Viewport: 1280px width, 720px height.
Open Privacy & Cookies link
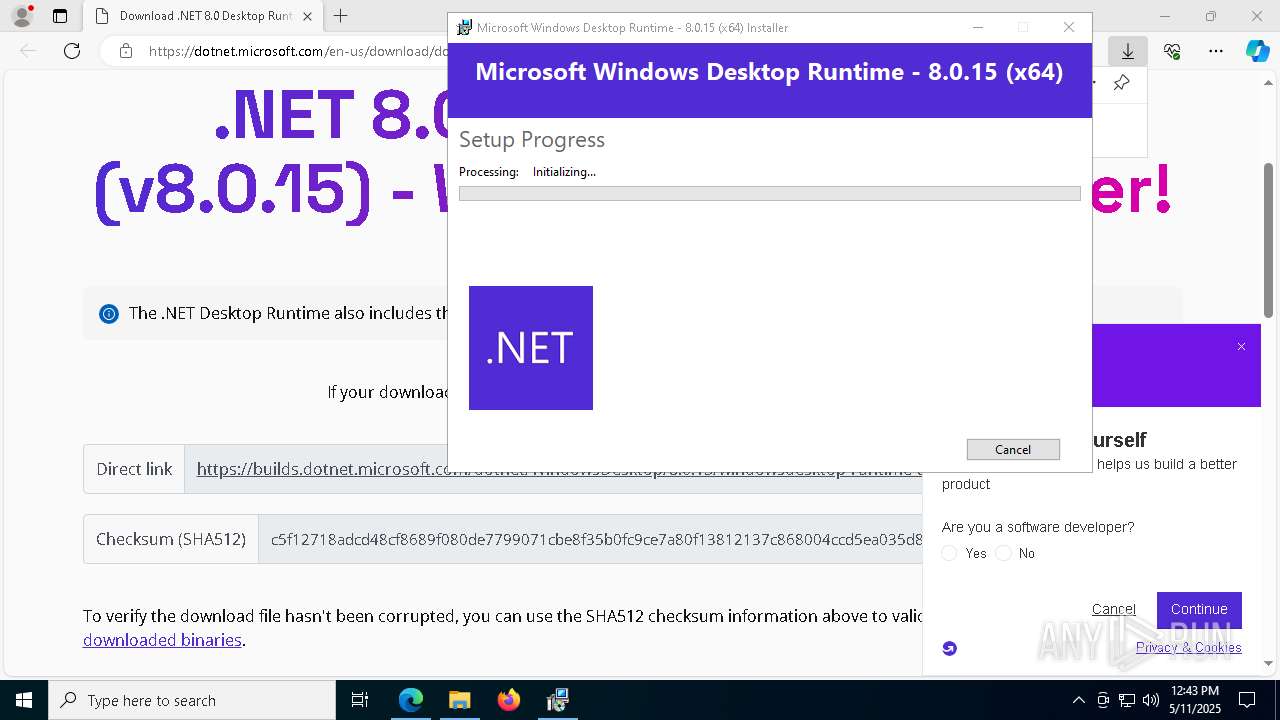click(x=1188, y=648)
